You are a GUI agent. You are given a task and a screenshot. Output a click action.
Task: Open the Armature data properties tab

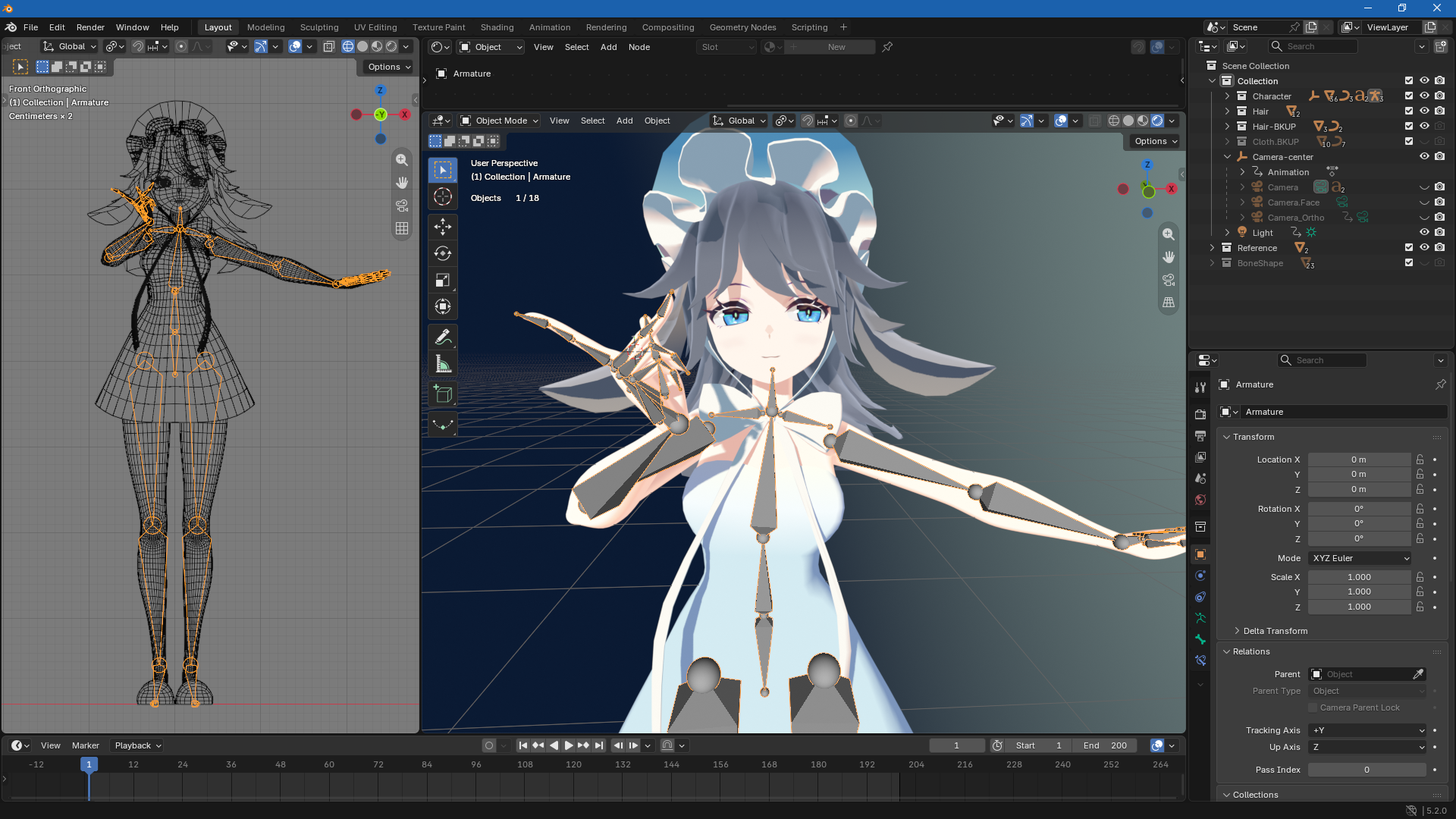pos(1200,618)
